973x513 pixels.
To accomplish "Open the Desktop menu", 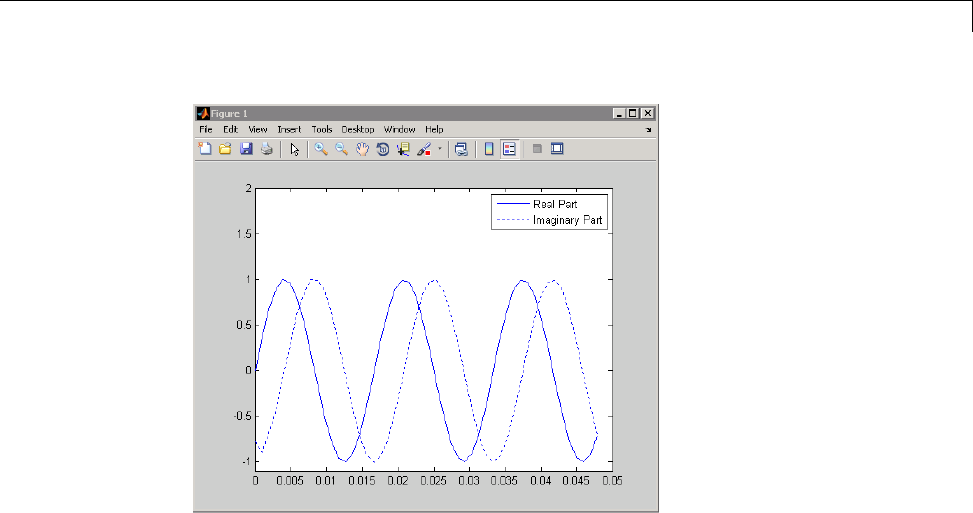I will coord(357,130).
